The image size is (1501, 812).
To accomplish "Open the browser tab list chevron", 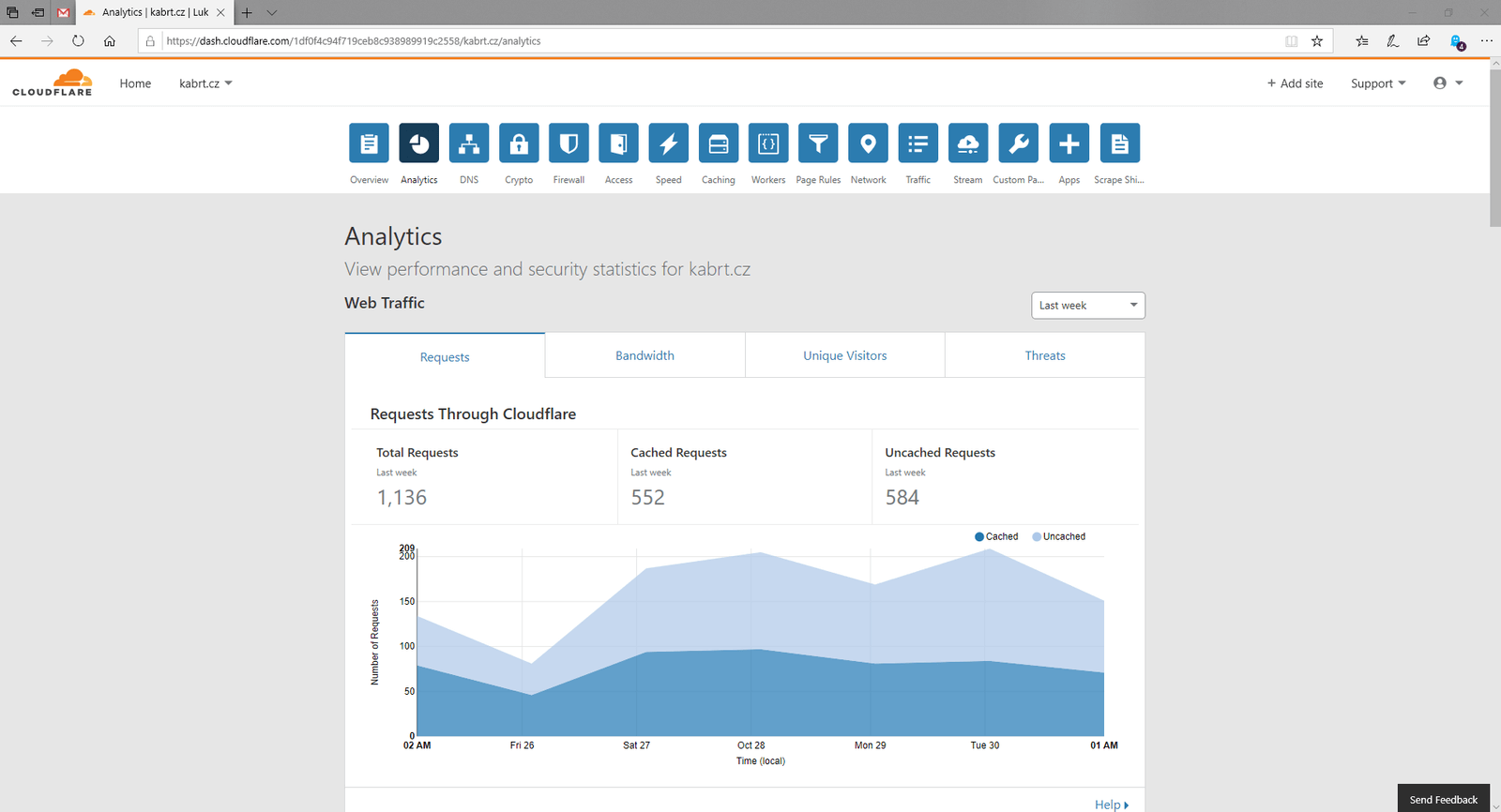I will tap(271, 13).
